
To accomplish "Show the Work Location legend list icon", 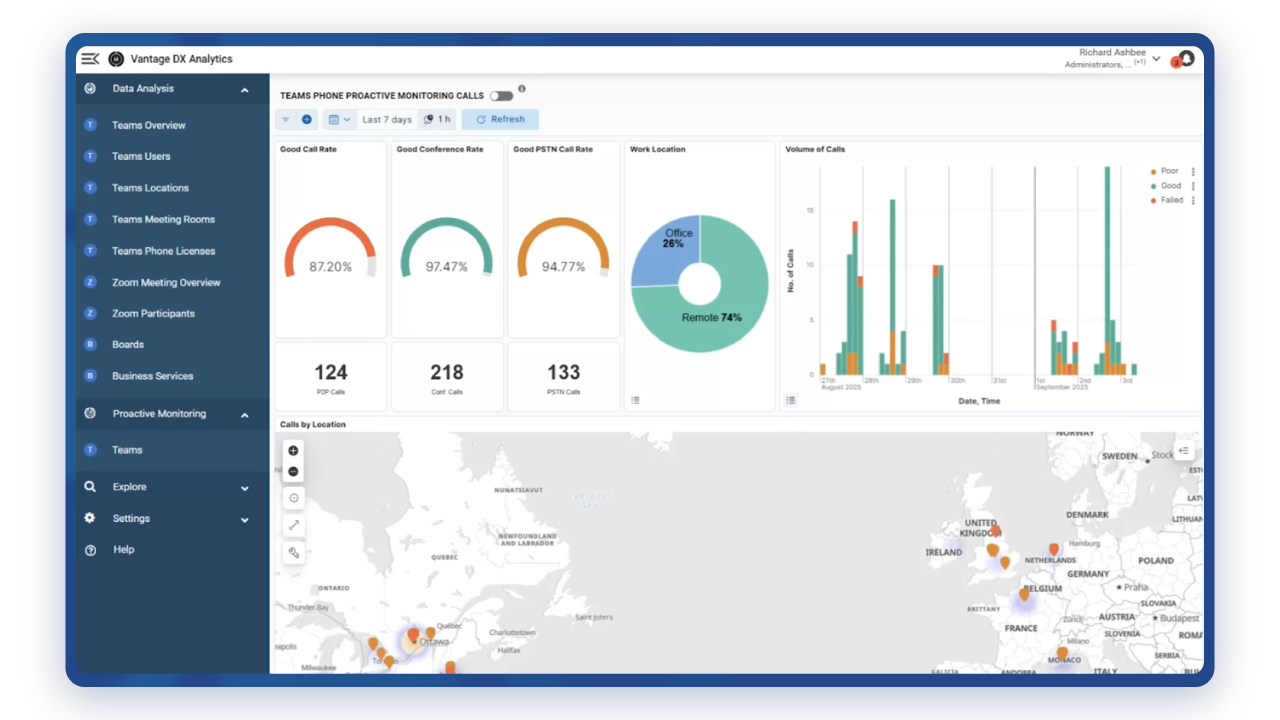I will point(635,400).
